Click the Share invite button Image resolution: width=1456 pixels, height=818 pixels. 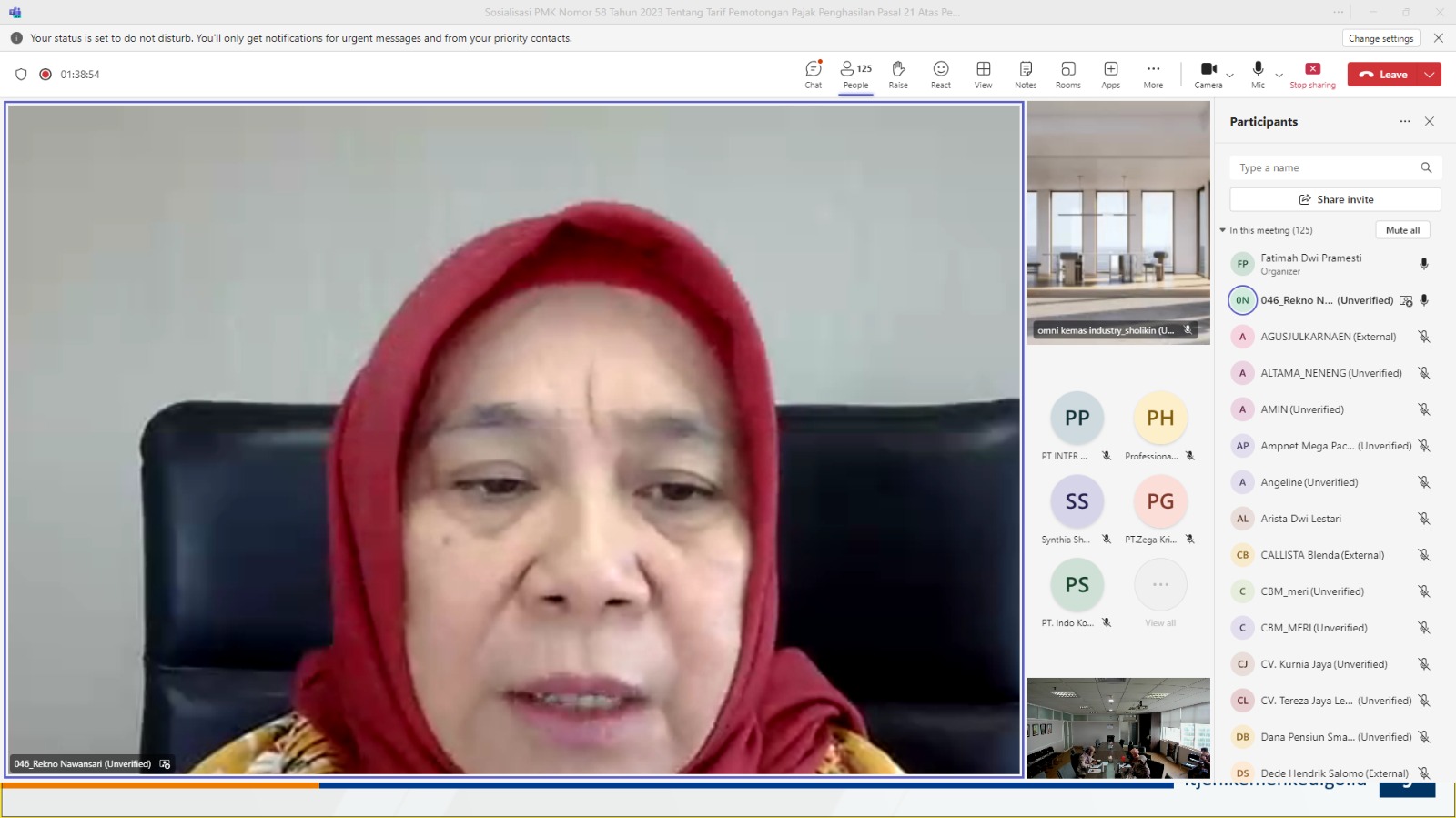pos(1335,199)
